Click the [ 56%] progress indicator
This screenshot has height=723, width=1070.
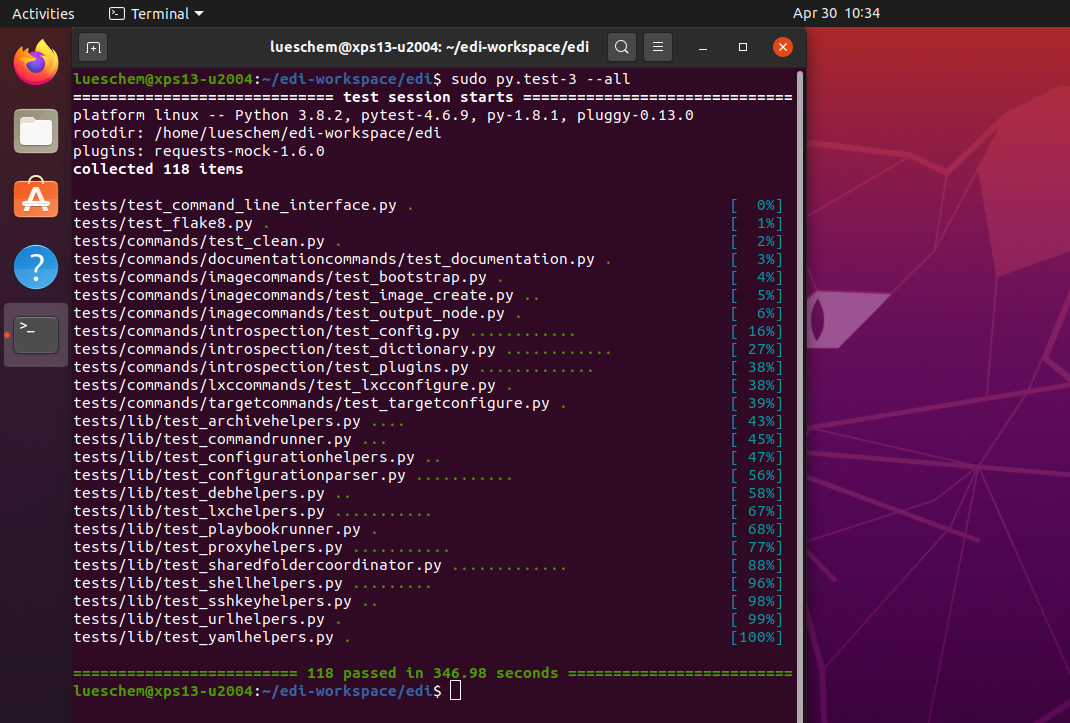756,475
